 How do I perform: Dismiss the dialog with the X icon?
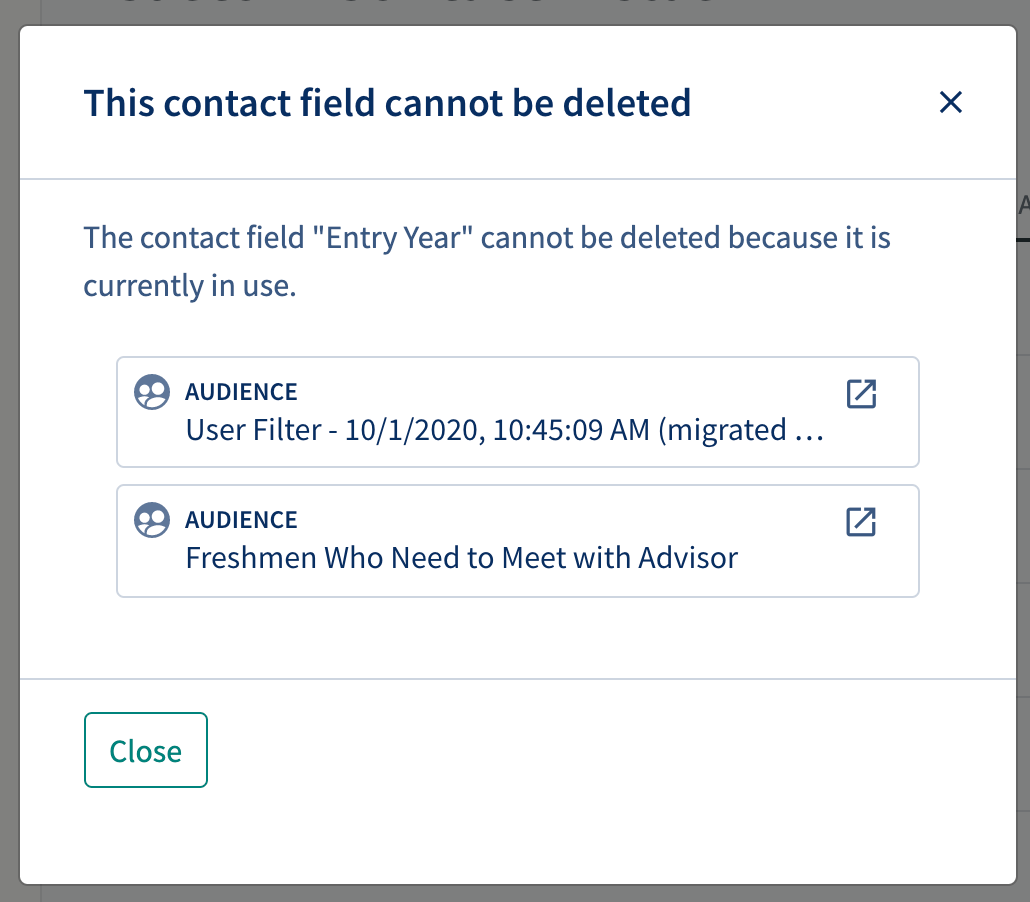pyautogui.click(x=951, y=102)
